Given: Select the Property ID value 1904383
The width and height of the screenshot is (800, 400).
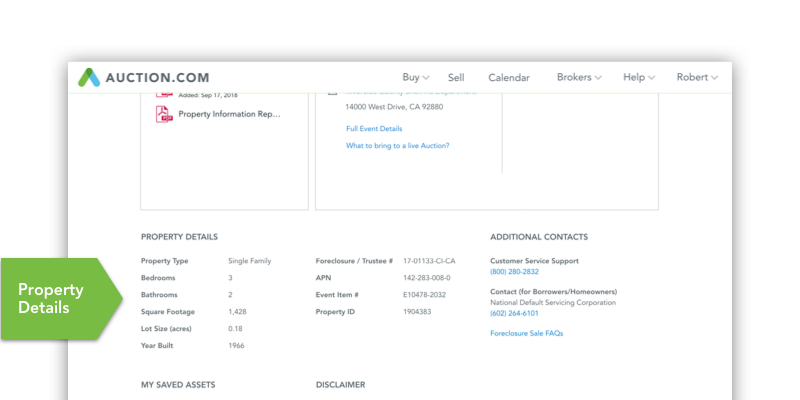Looking at the screenshot, I should click(420, 312).
